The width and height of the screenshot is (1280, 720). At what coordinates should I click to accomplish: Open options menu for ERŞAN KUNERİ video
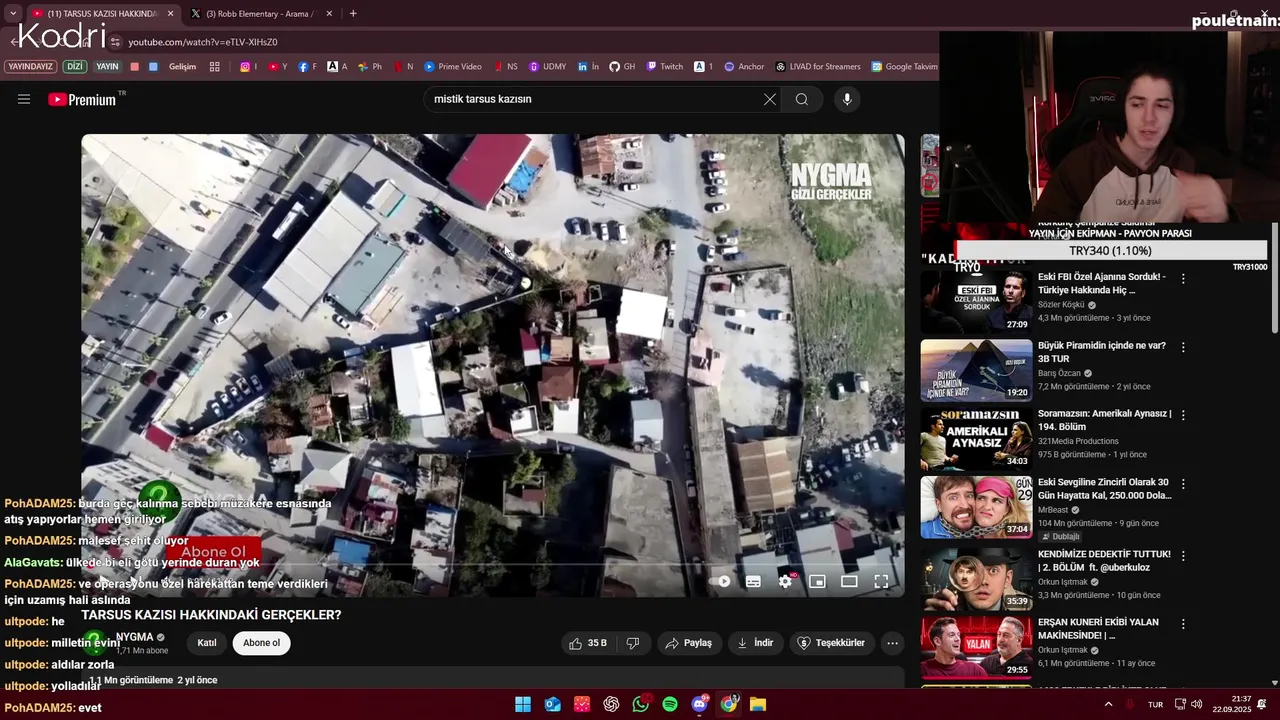(x=1183, y=624)
